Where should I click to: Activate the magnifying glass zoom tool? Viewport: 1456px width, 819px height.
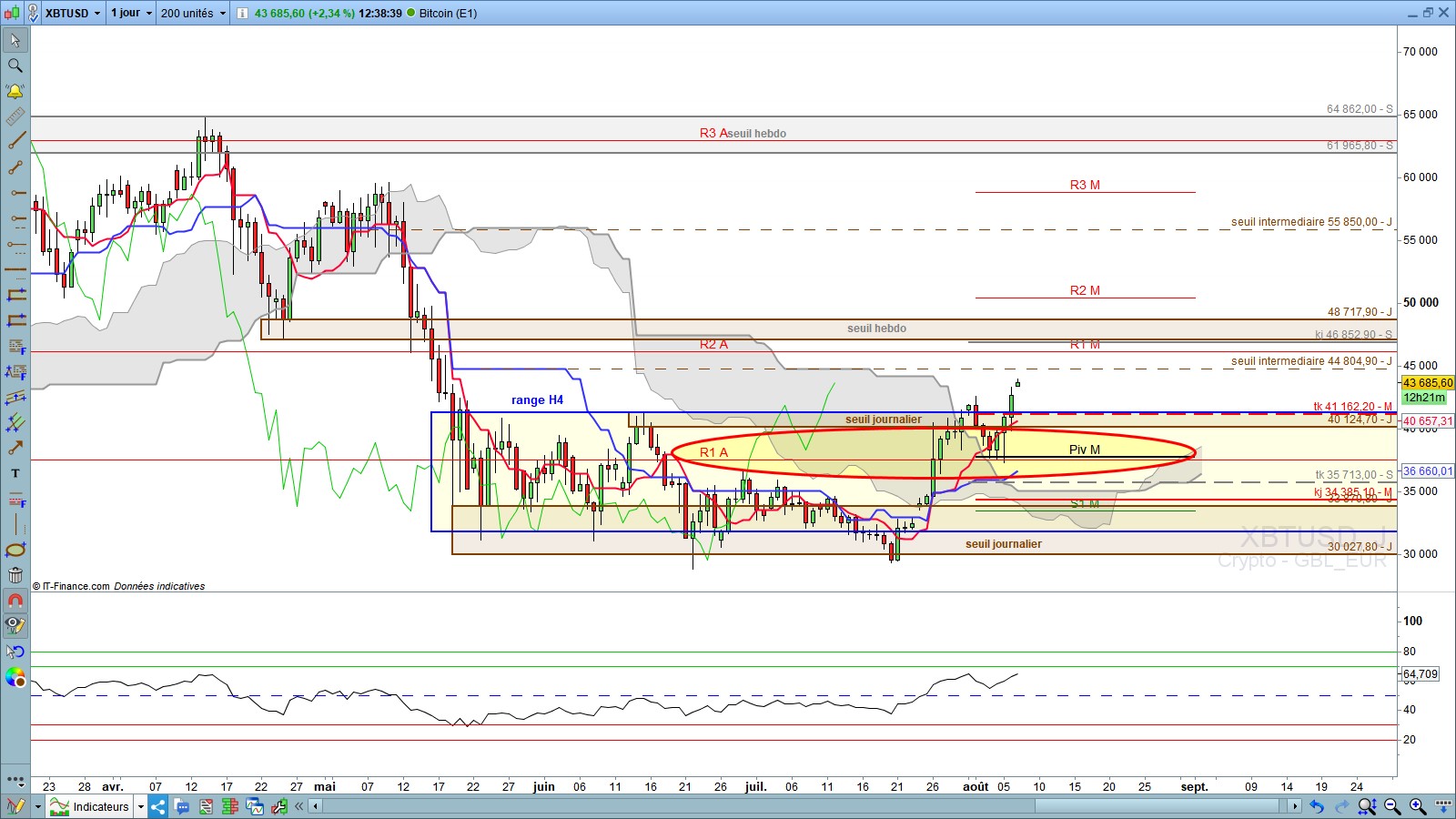click(15, 66)
